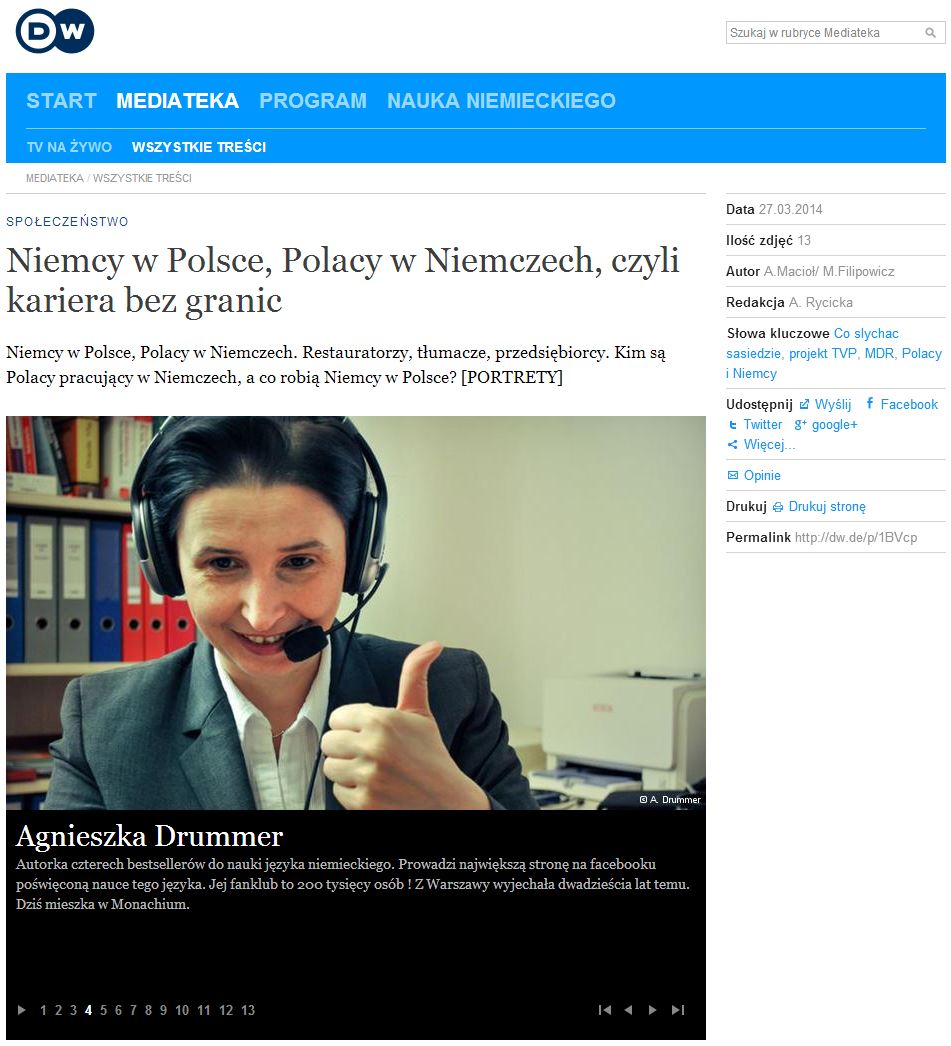Click the search magnifier icon
This screenshot has height=1046, width=951.
930,33
